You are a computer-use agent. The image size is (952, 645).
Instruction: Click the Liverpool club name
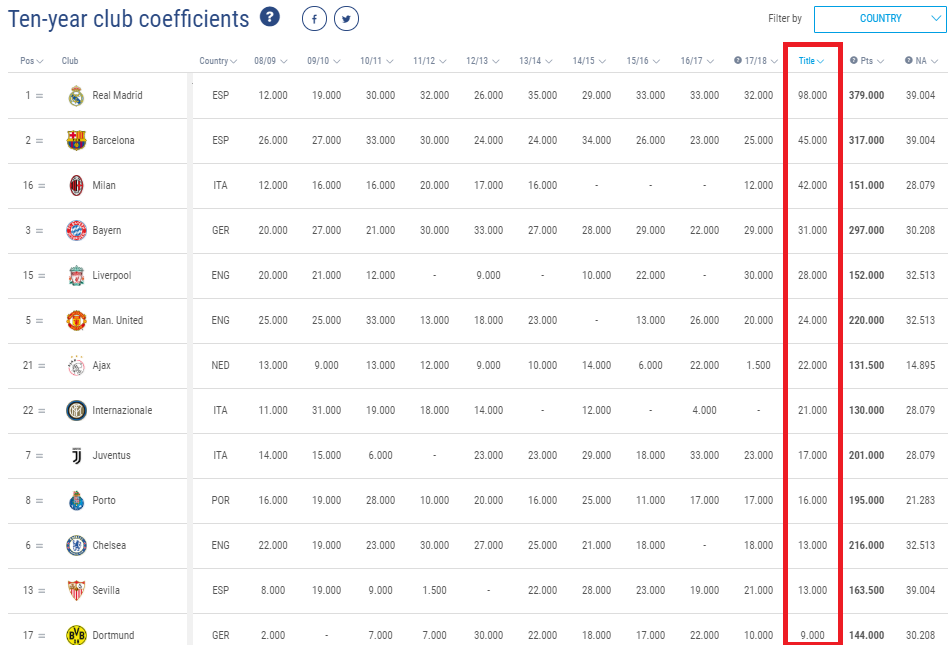[x=113, y=275]
